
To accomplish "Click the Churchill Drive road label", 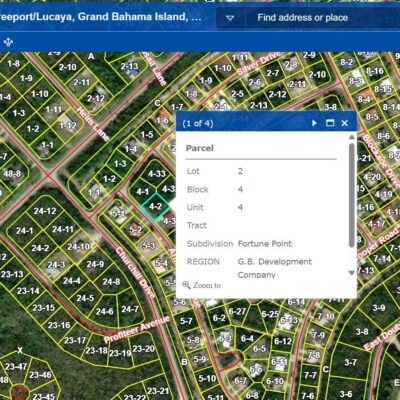I will [136, 272].
